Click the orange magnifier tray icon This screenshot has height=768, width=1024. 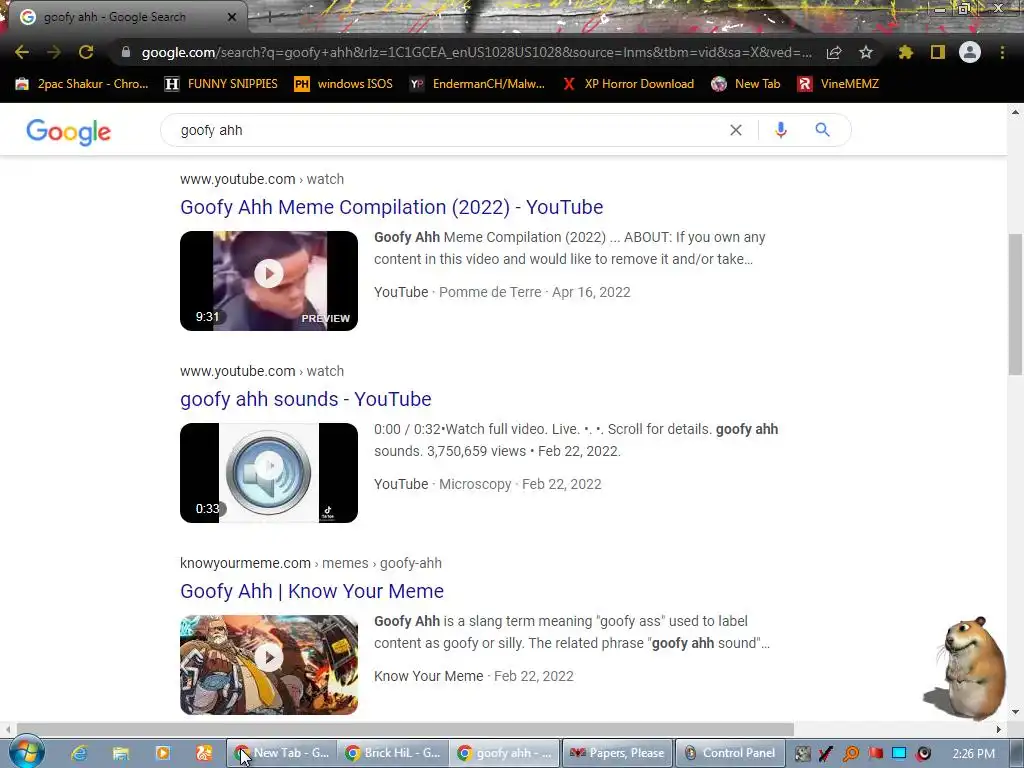(851, 754)
